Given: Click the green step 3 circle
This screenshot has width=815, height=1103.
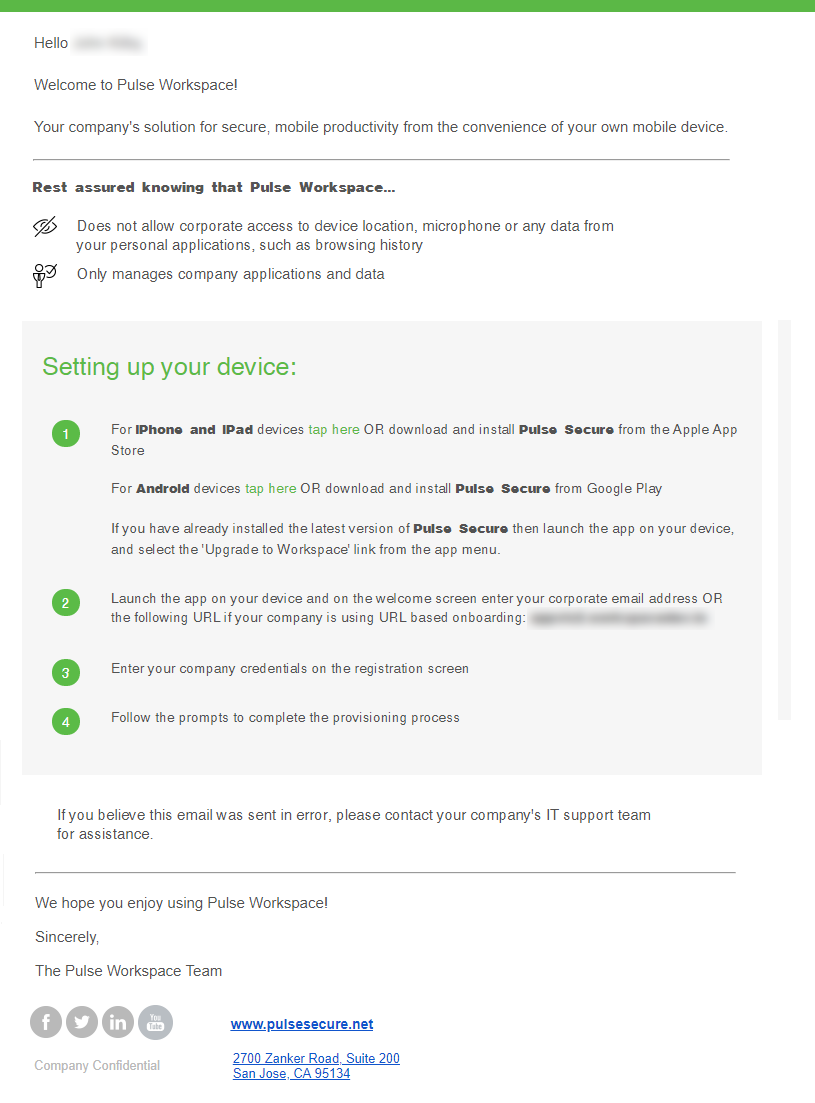Looking at the screenshot, I should [66, 672].
